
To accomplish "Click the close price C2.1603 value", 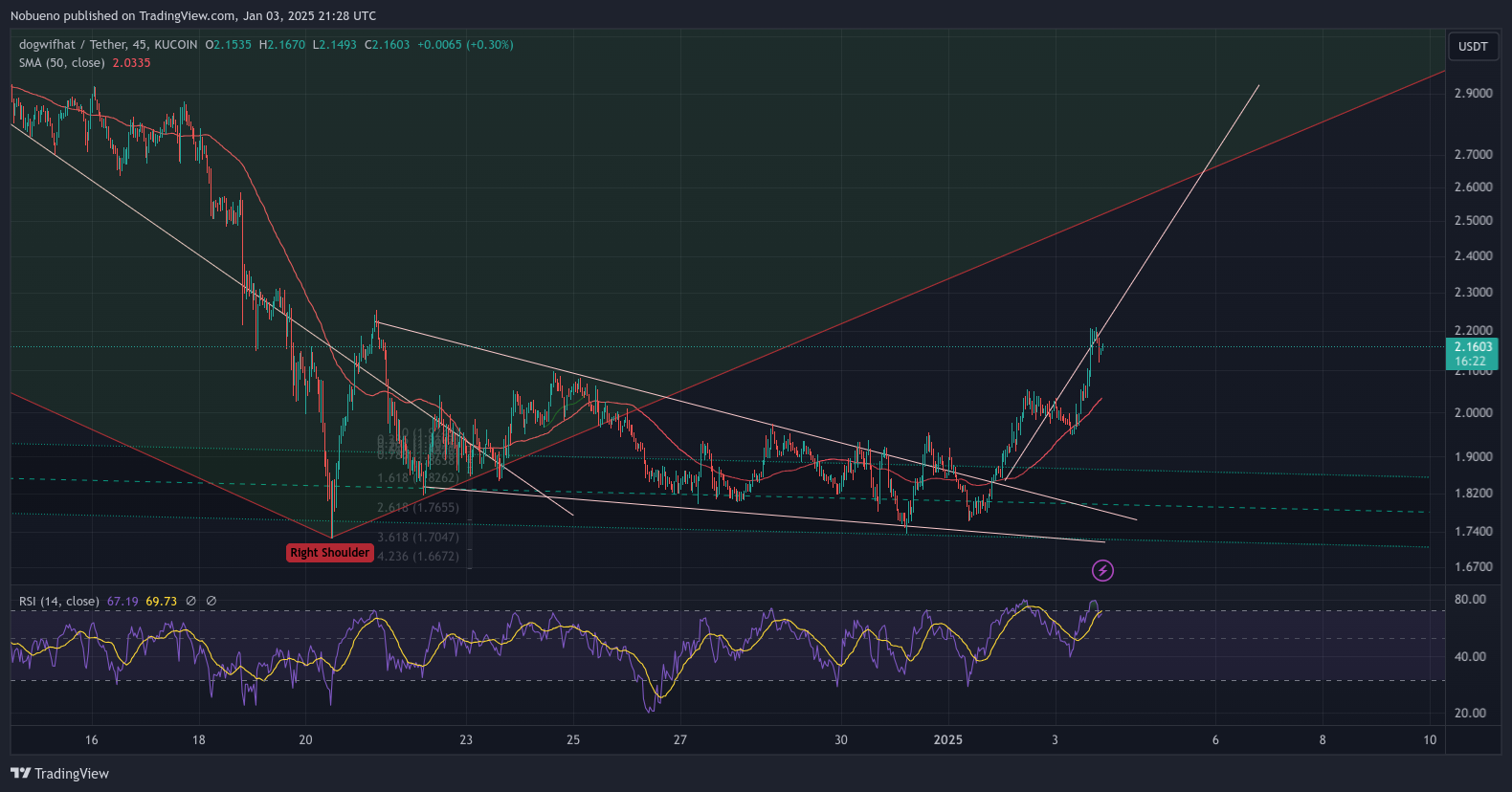I will (387, 44).
